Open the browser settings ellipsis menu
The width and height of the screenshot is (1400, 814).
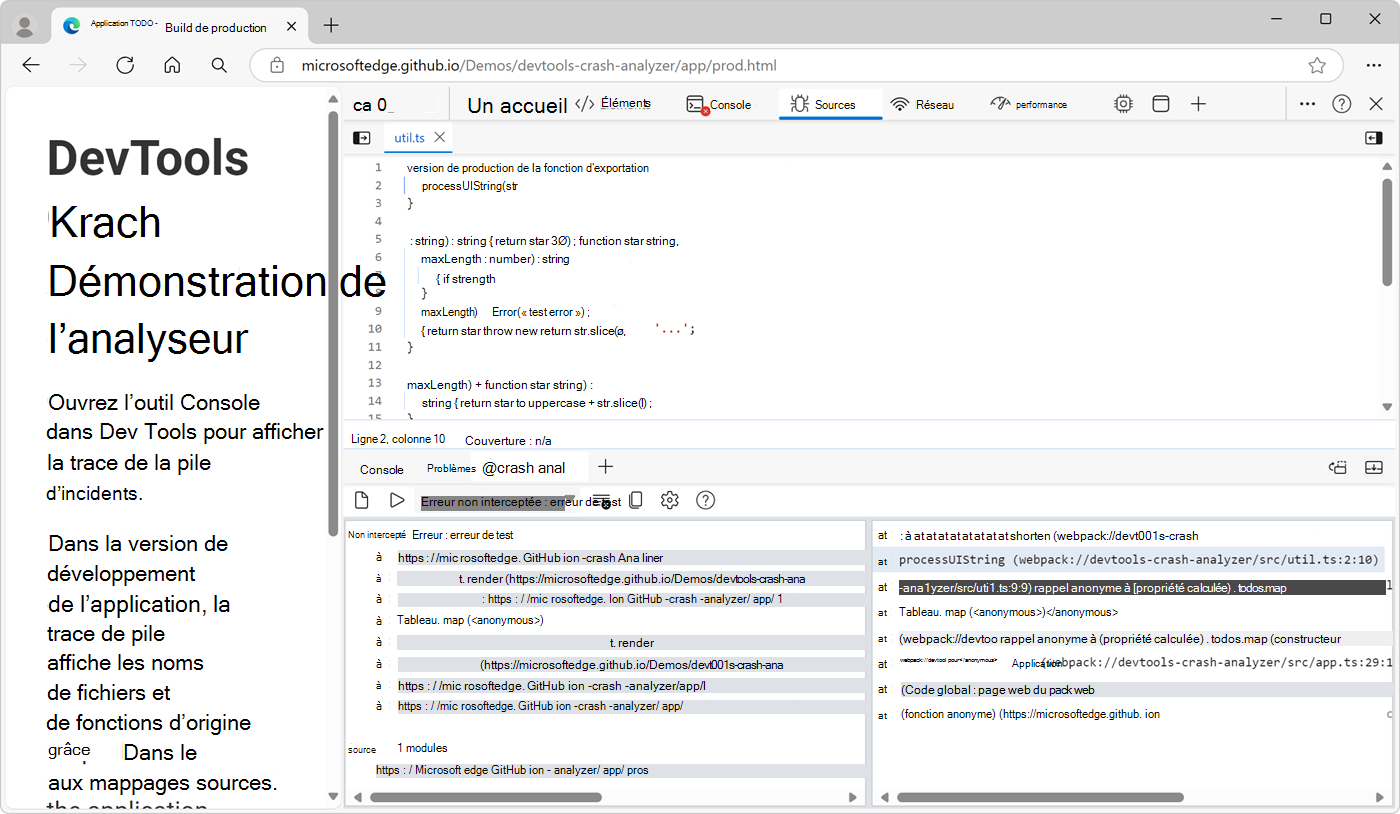pyautogui.click(x=1374, y=64)
